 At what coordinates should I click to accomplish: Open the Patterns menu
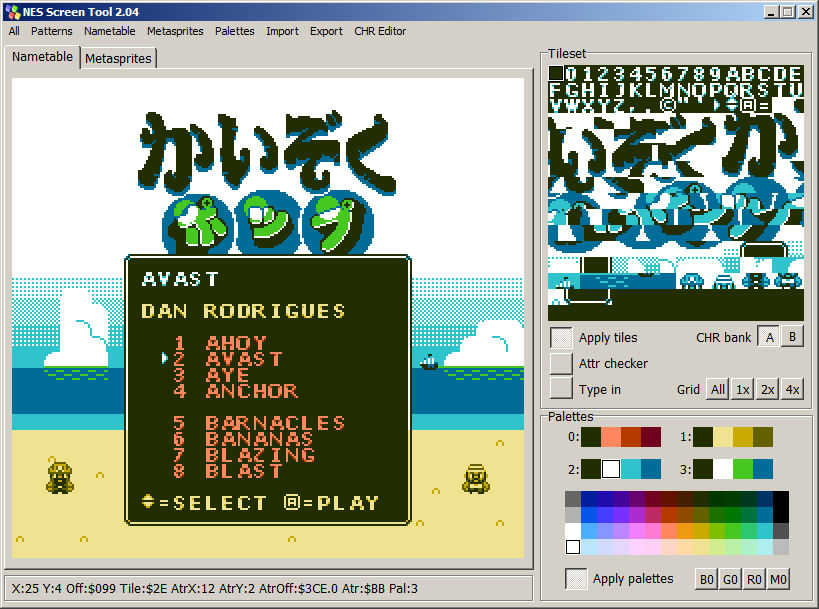(x=51, y=31)
